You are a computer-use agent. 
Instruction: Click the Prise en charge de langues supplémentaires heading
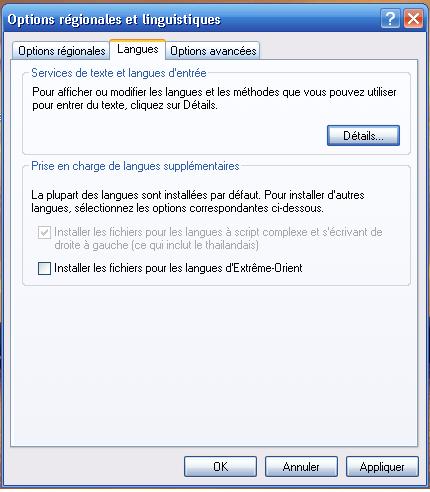[135, 166]
